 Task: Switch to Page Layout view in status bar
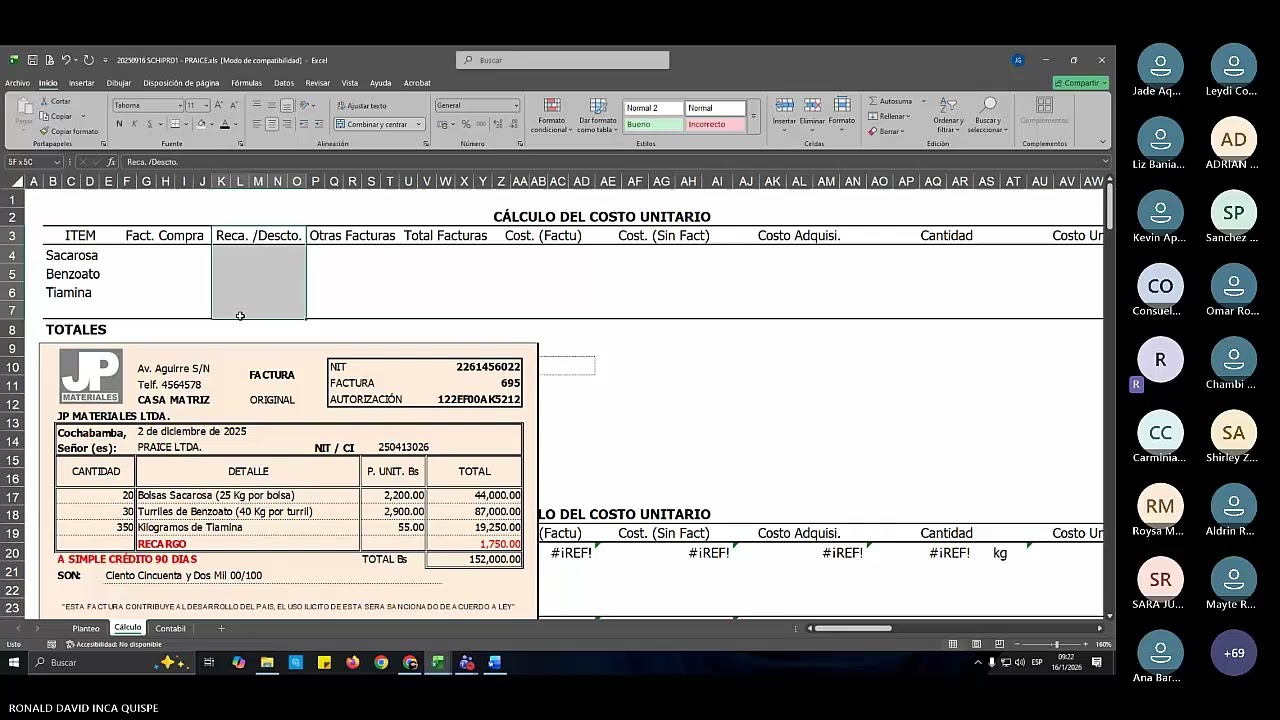click(x=975, y=644)
